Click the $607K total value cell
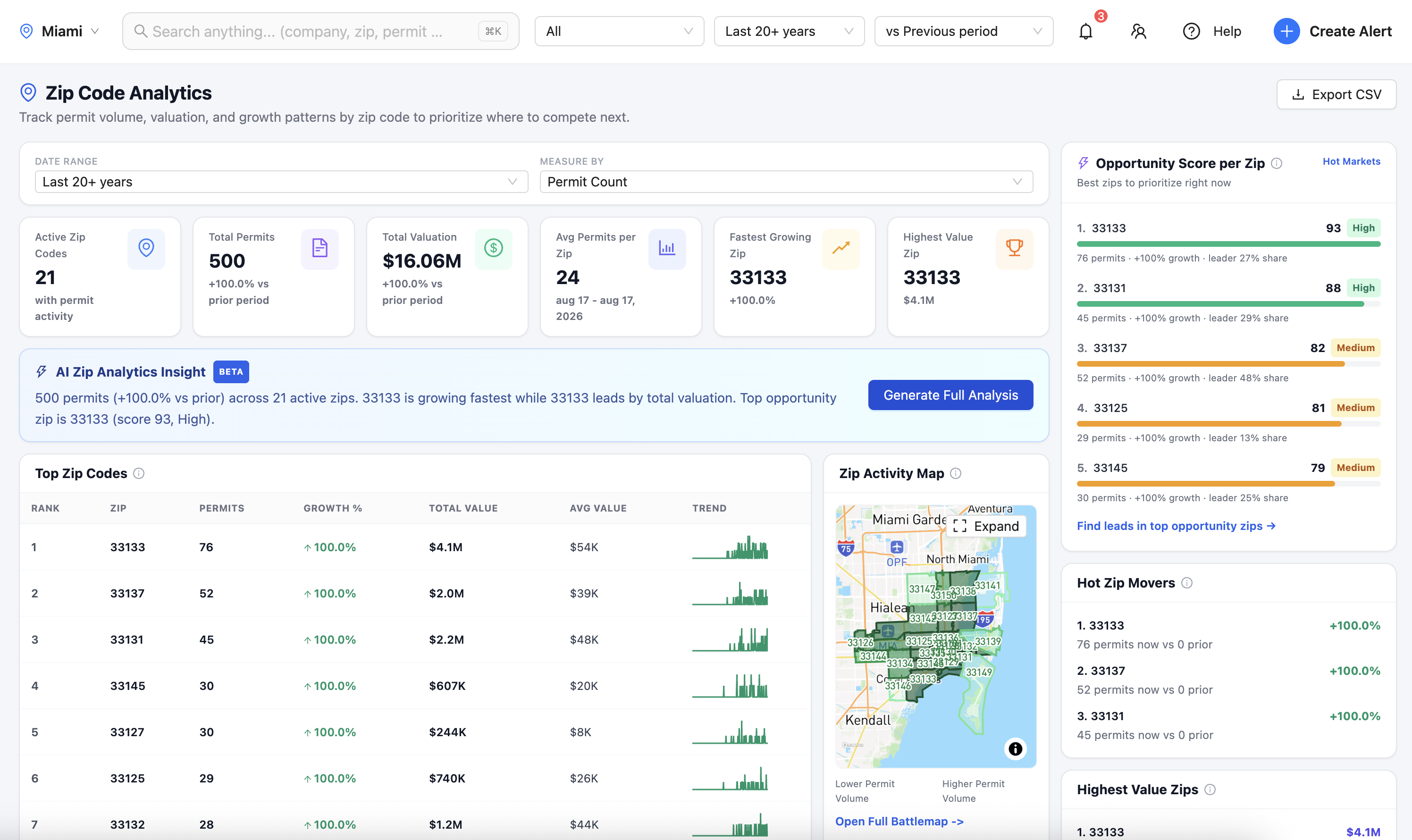 tap(447, 686)
